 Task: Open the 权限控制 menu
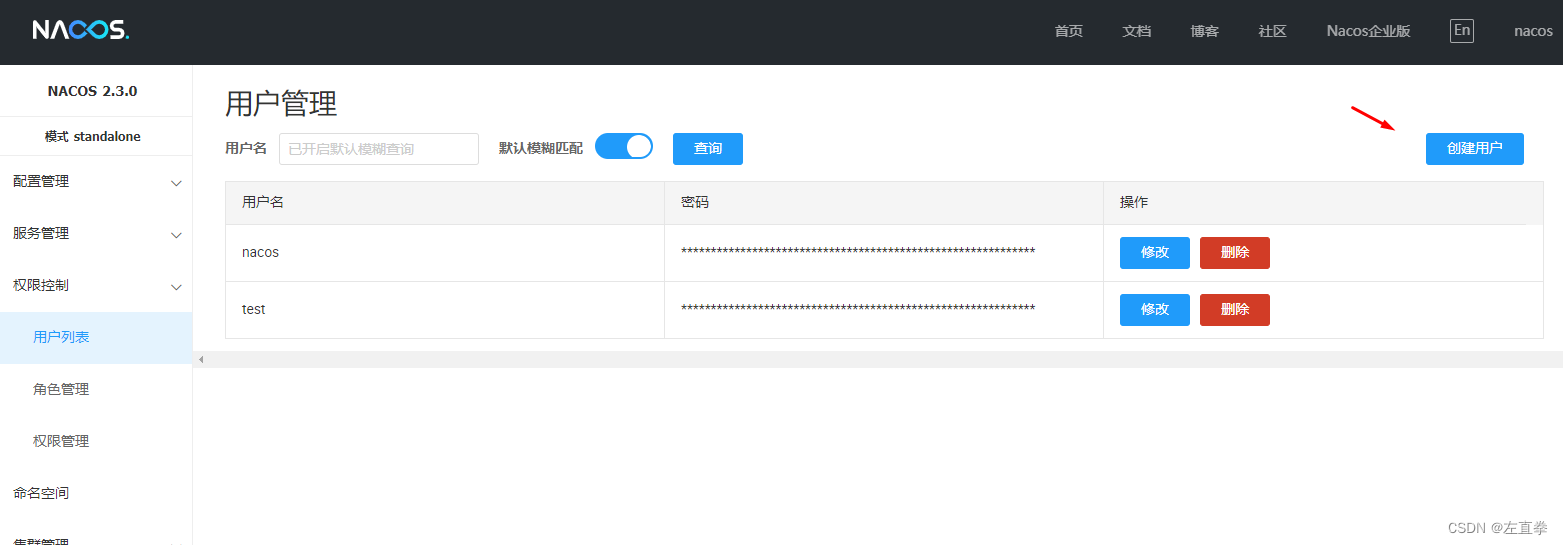point(96,286)
